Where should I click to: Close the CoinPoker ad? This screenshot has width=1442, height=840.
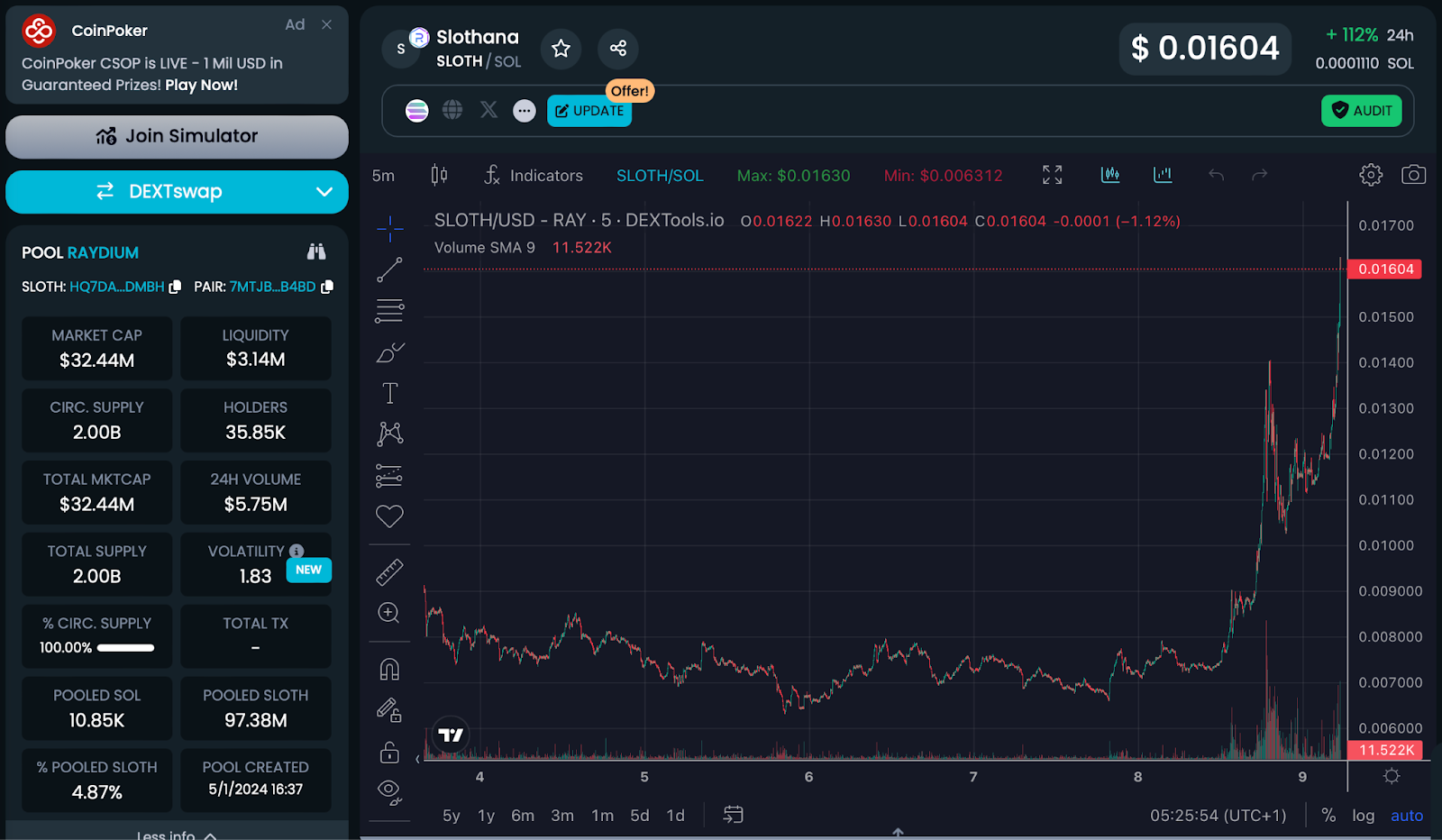[327, 25]
